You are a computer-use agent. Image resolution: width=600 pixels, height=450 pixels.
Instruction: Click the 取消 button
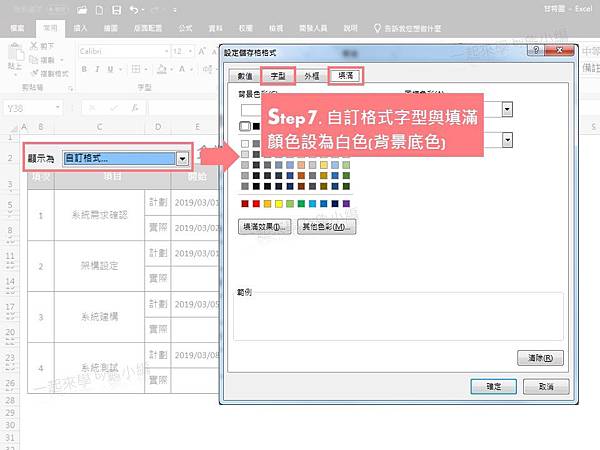point(546,386)
